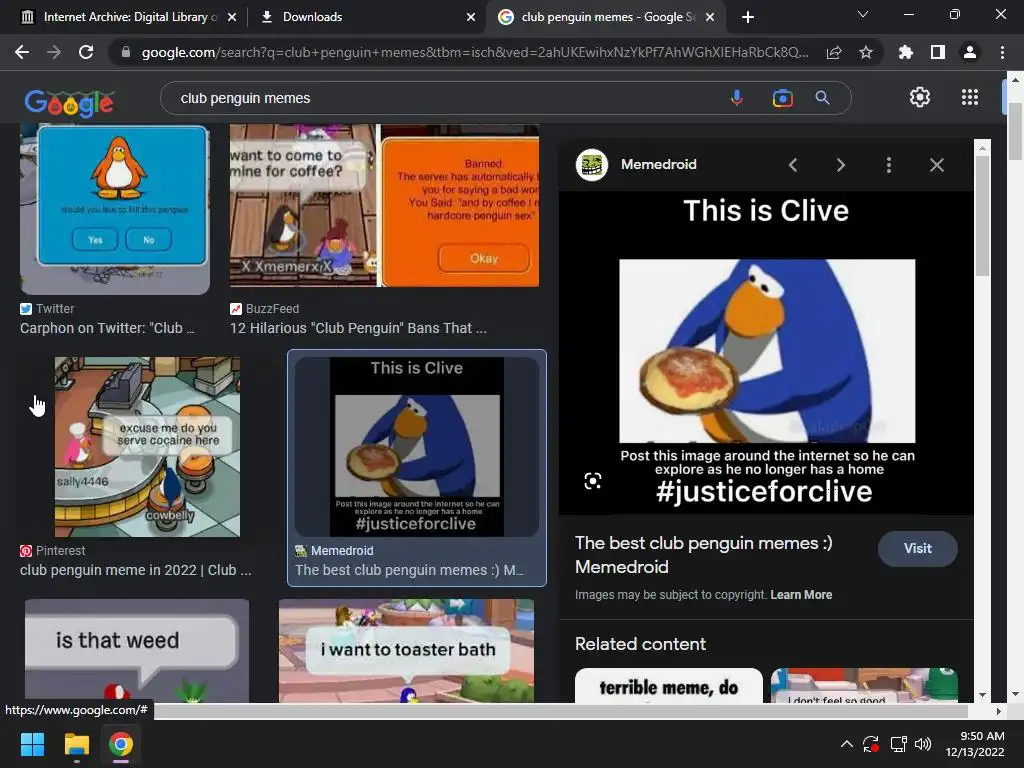Click the Memedroid avatar icon in preview
Viewport: 1024px width, 768px height.
coord(592,165)
